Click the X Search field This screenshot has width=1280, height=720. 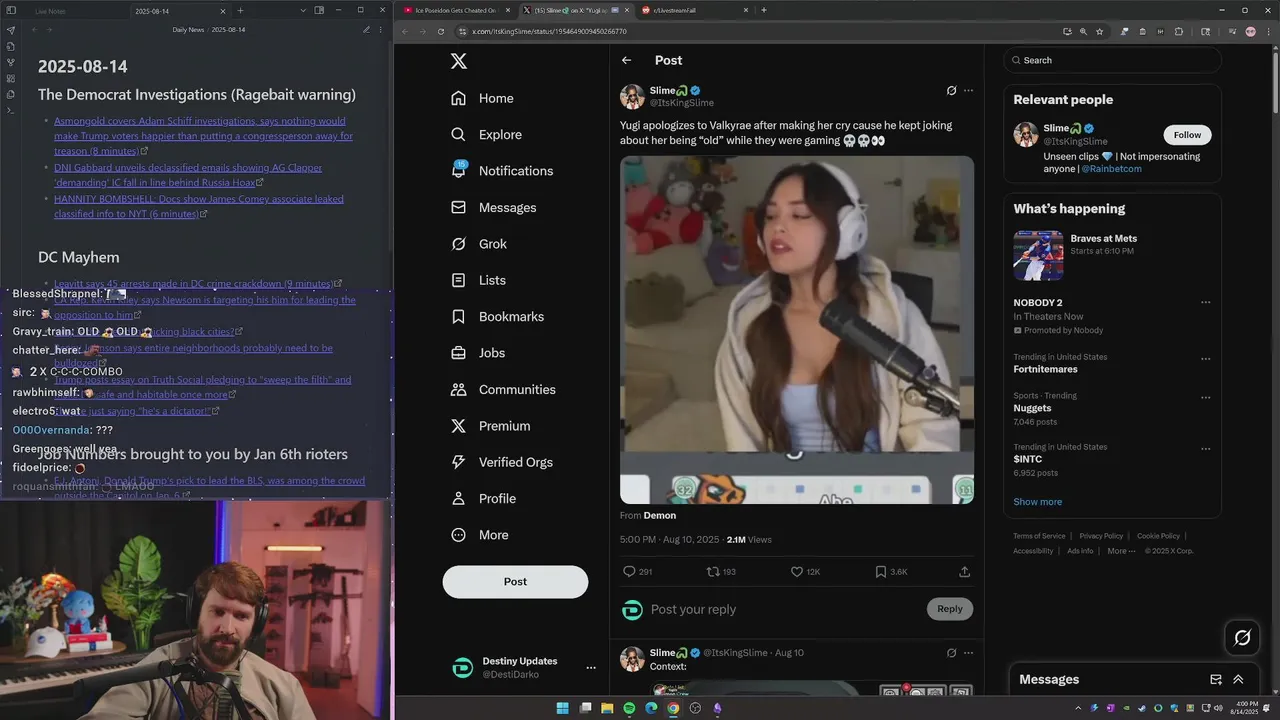[x=1112, y=60]
